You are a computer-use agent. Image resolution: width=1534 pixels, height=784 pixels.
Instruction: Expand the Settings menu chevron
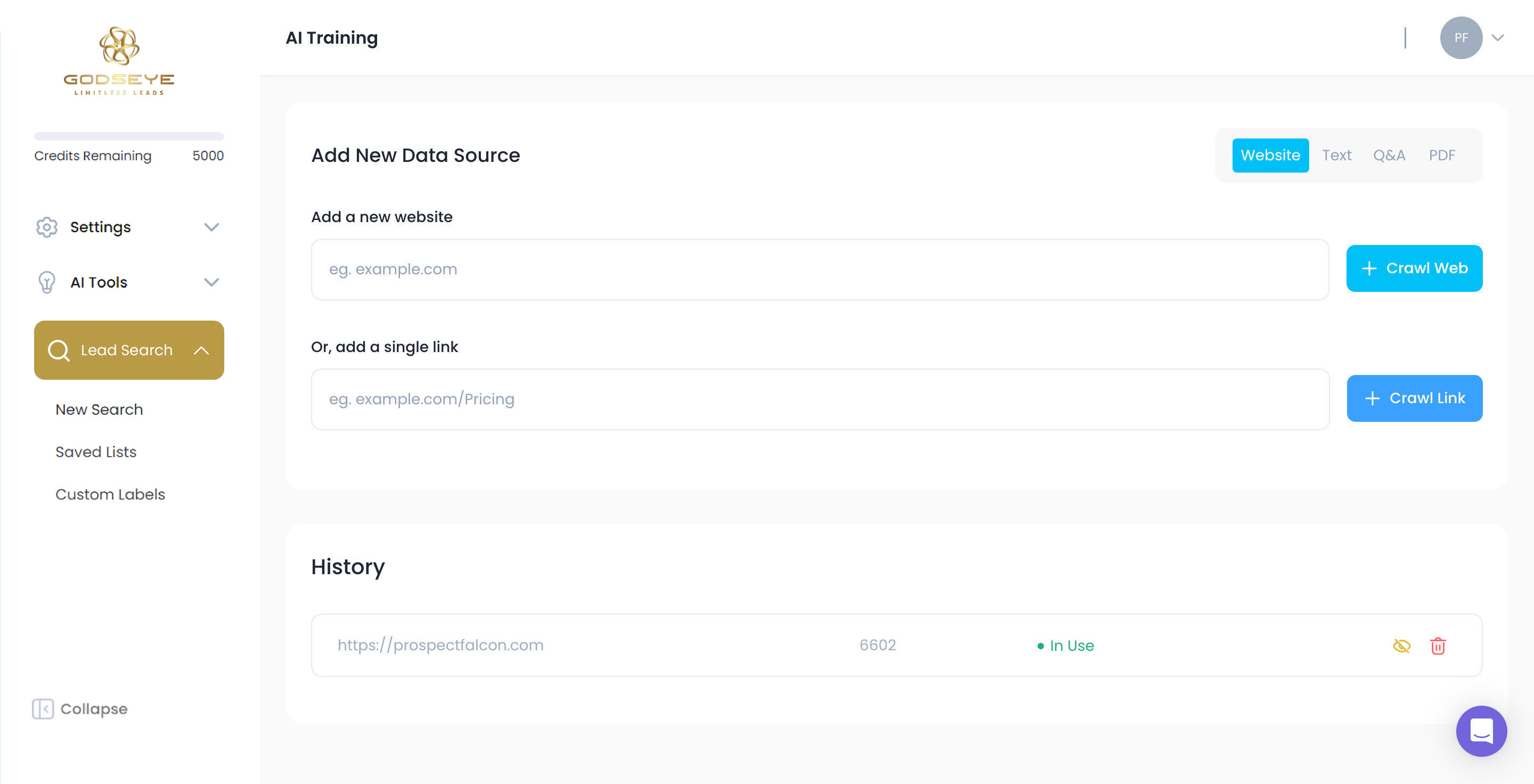pyautogui.click(x=211, y=227)
